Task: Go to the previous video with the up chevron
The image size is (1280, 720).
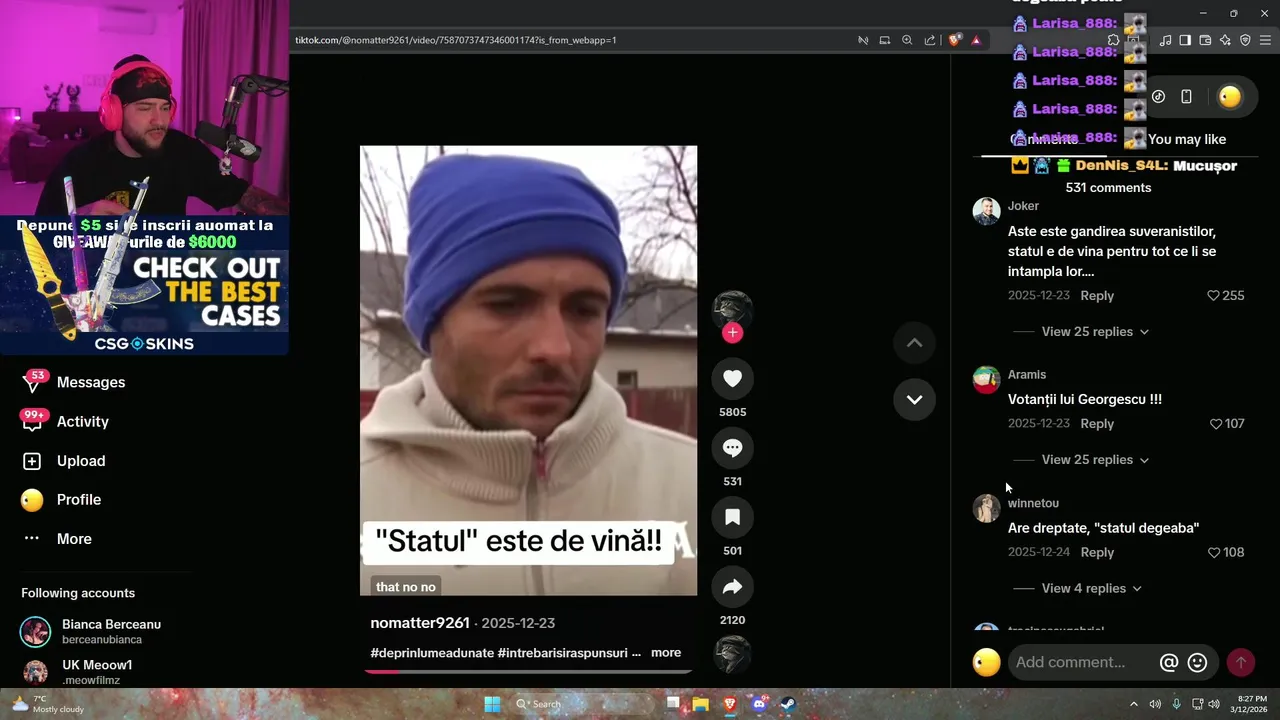Action: (914, 343)
